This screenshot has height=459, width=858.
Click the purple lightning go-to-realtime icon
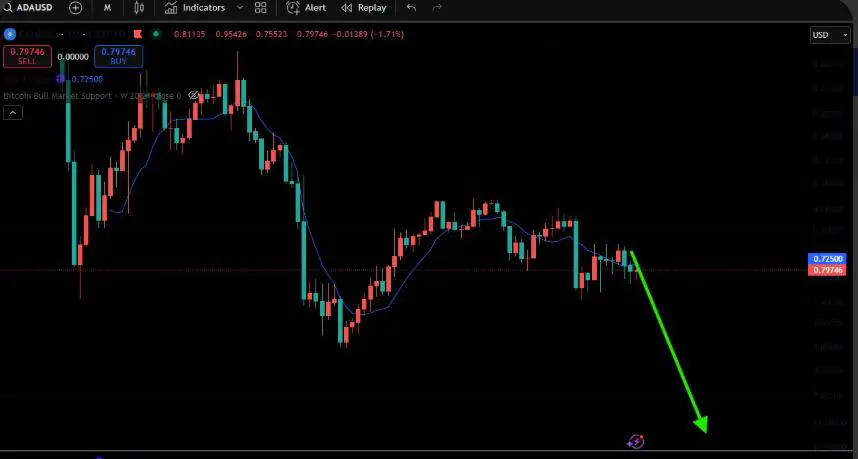pos(635,441)
